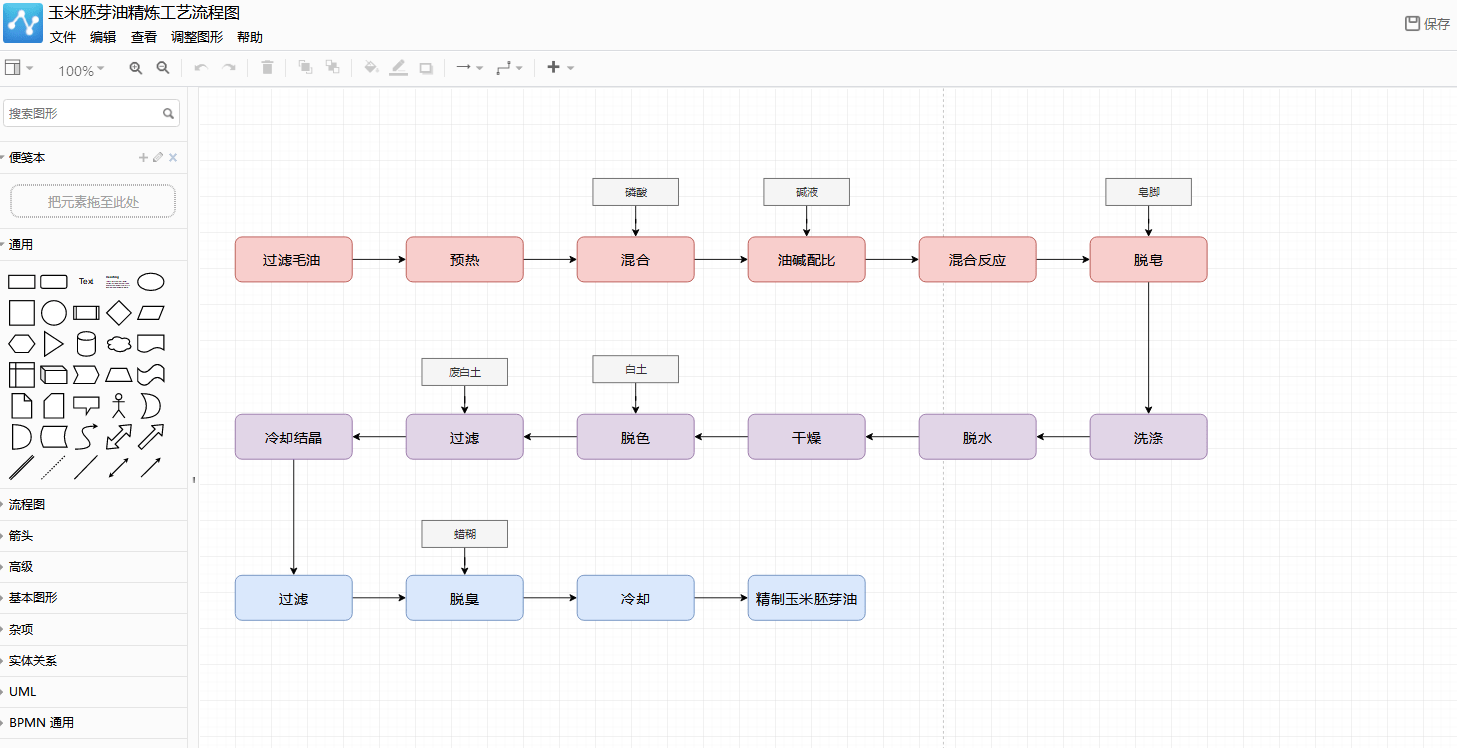Open the view layout panel dropdown
This screenshot has width=1457, height=748.
click(x=19, y=68)
